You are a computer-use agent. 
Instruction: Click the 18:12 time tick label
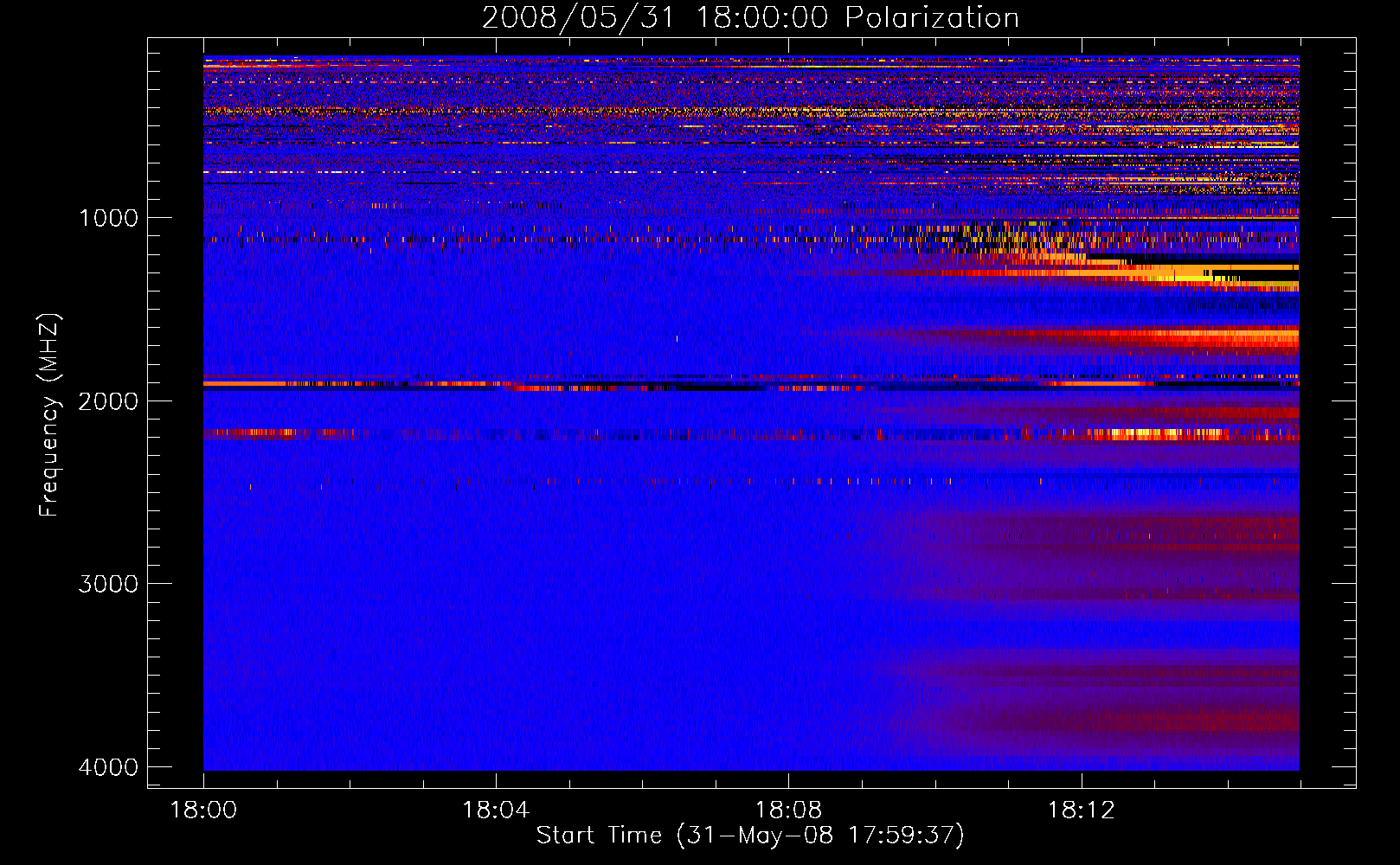coord(1082,811)
